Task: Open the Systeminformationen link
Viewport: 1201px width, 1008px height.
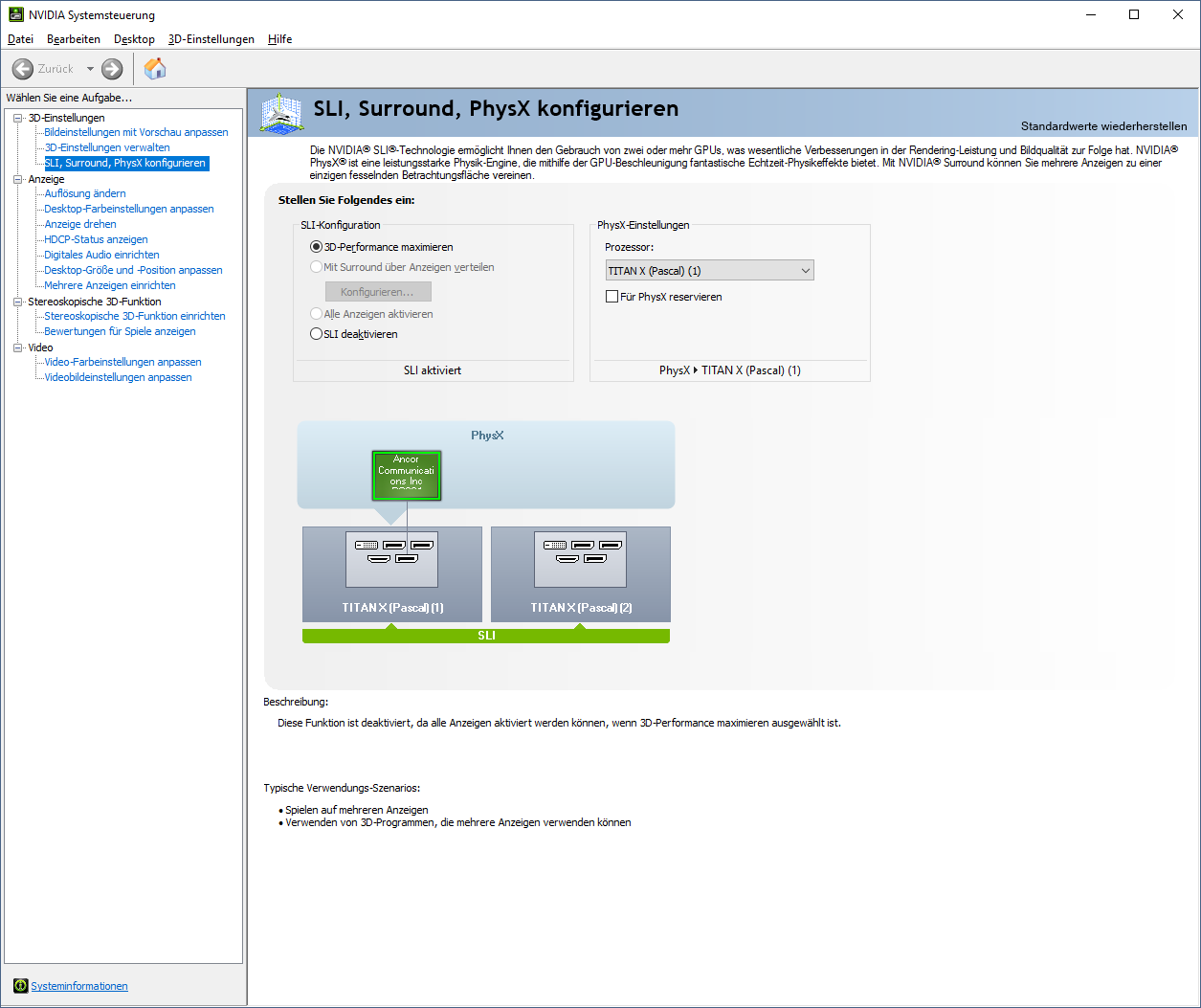Action: click(79, 986)
